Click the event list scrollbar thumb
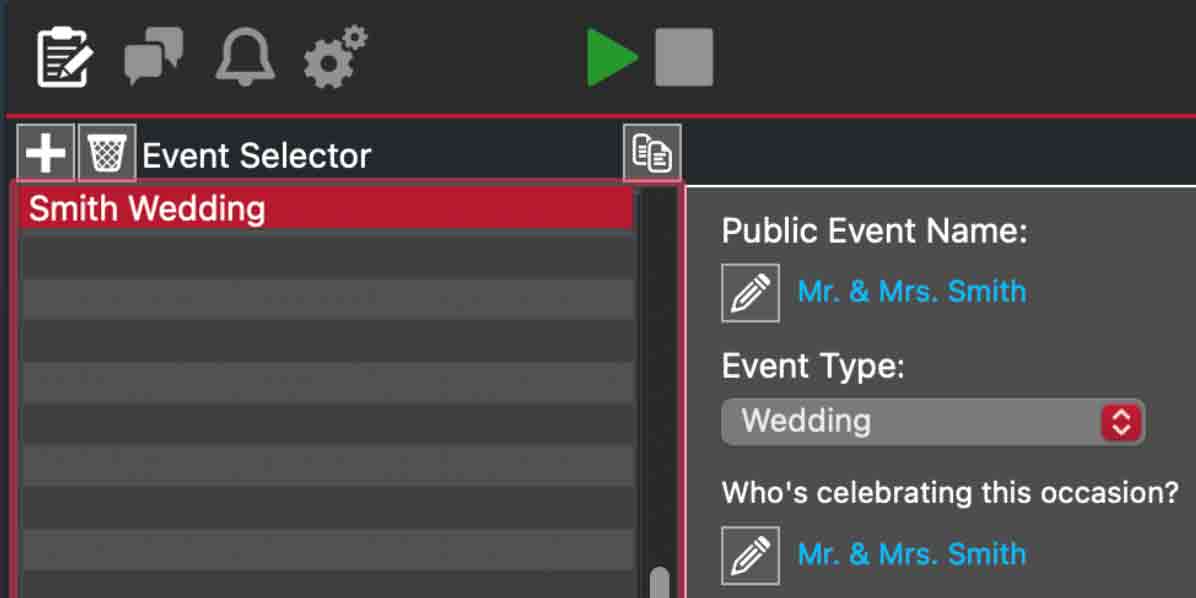 point(659,582)
